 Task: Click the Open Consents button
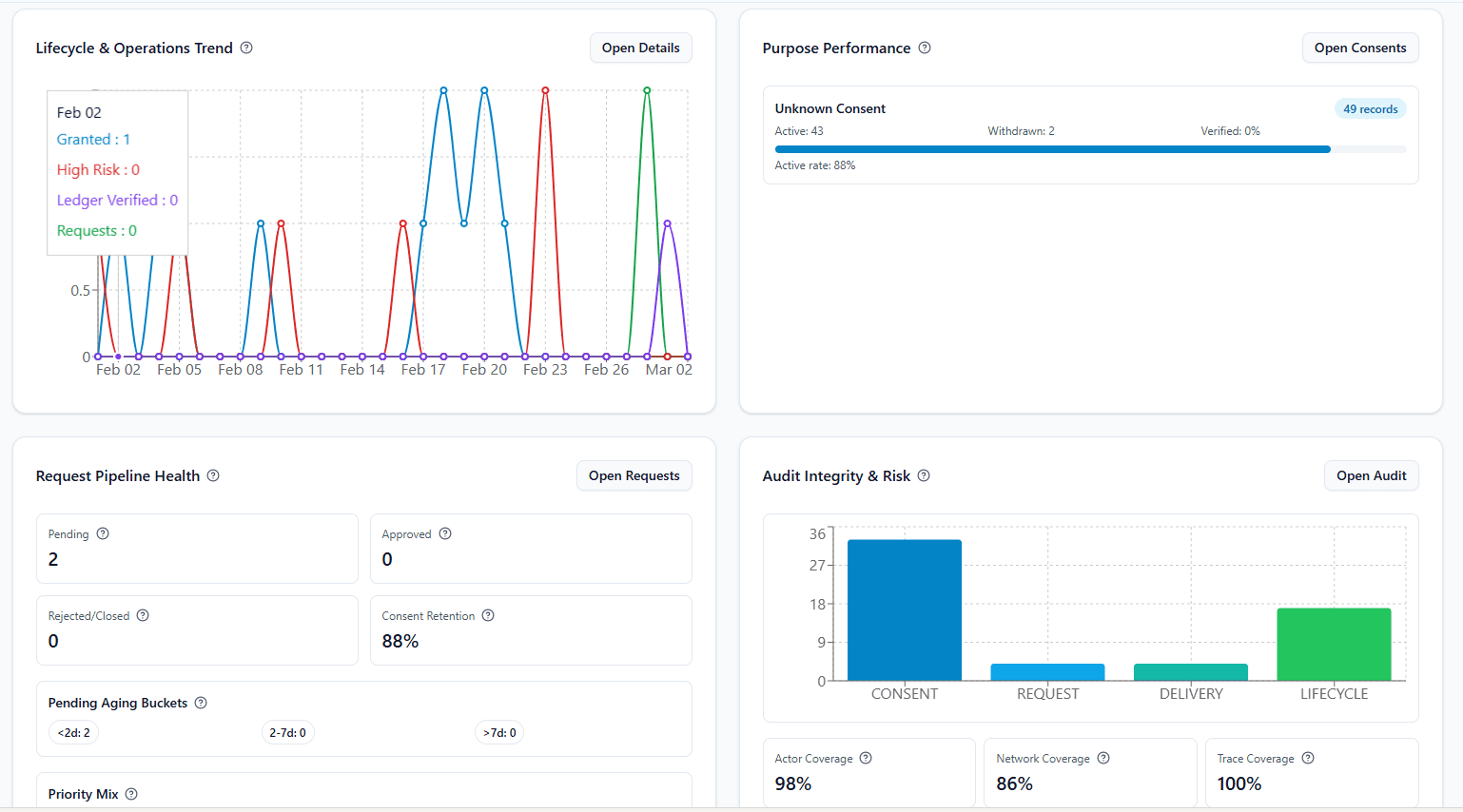1359,48
